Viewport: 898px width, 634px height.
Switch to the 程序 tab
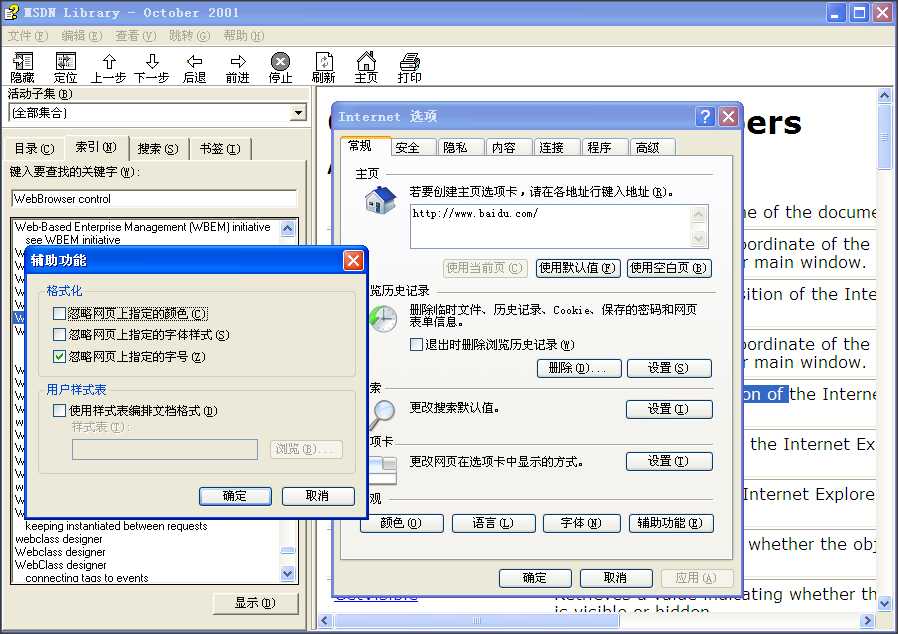click(x=606, y=148)
